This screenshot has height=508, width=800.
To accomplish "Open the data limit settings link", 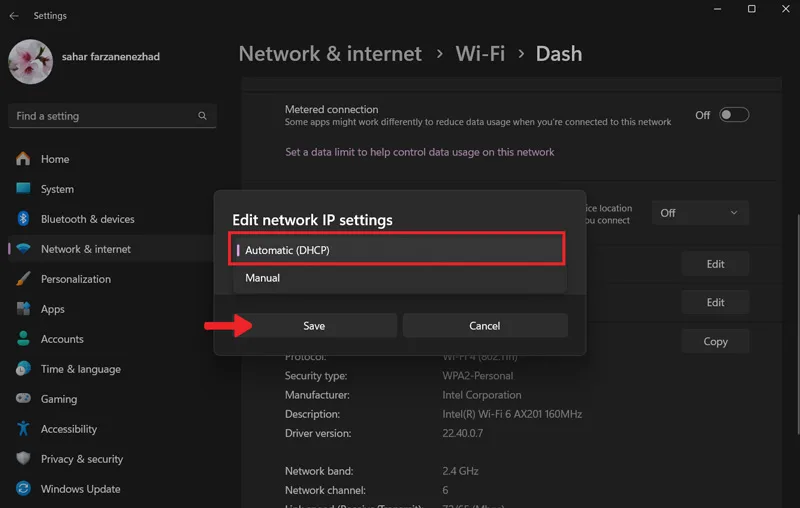I will pos(419,152).
